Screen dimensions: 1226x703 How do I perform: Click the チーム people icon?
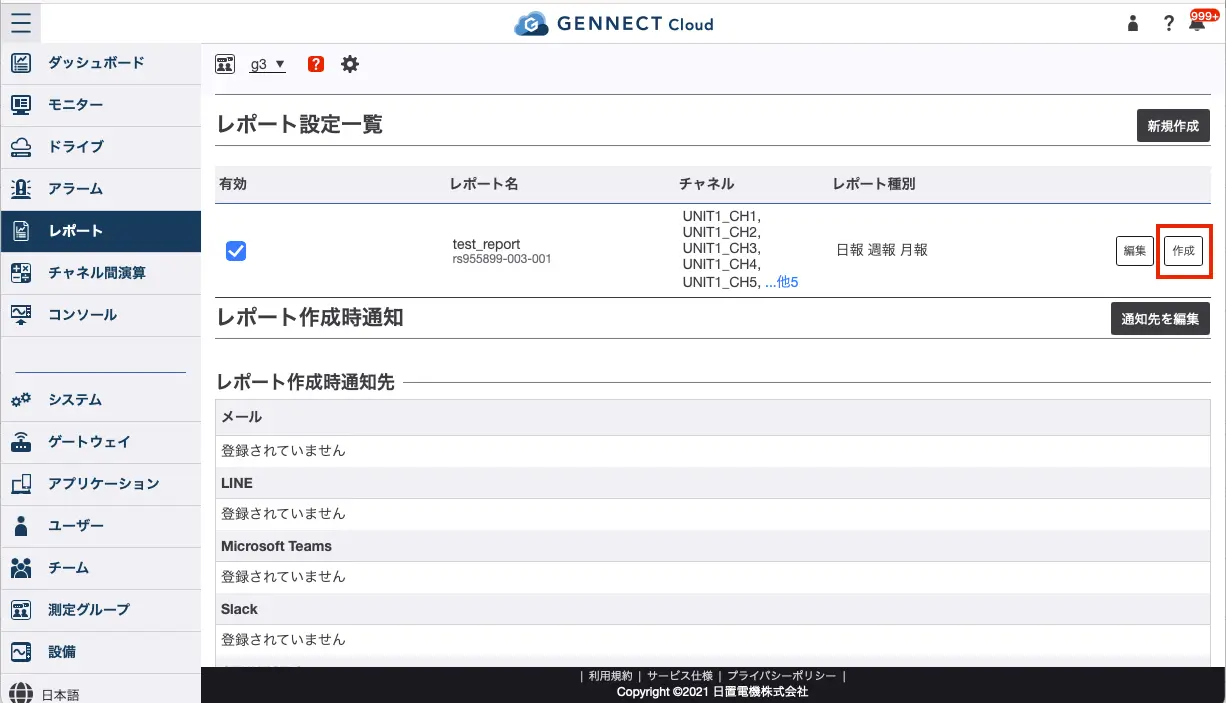click(x=21, y=568)
